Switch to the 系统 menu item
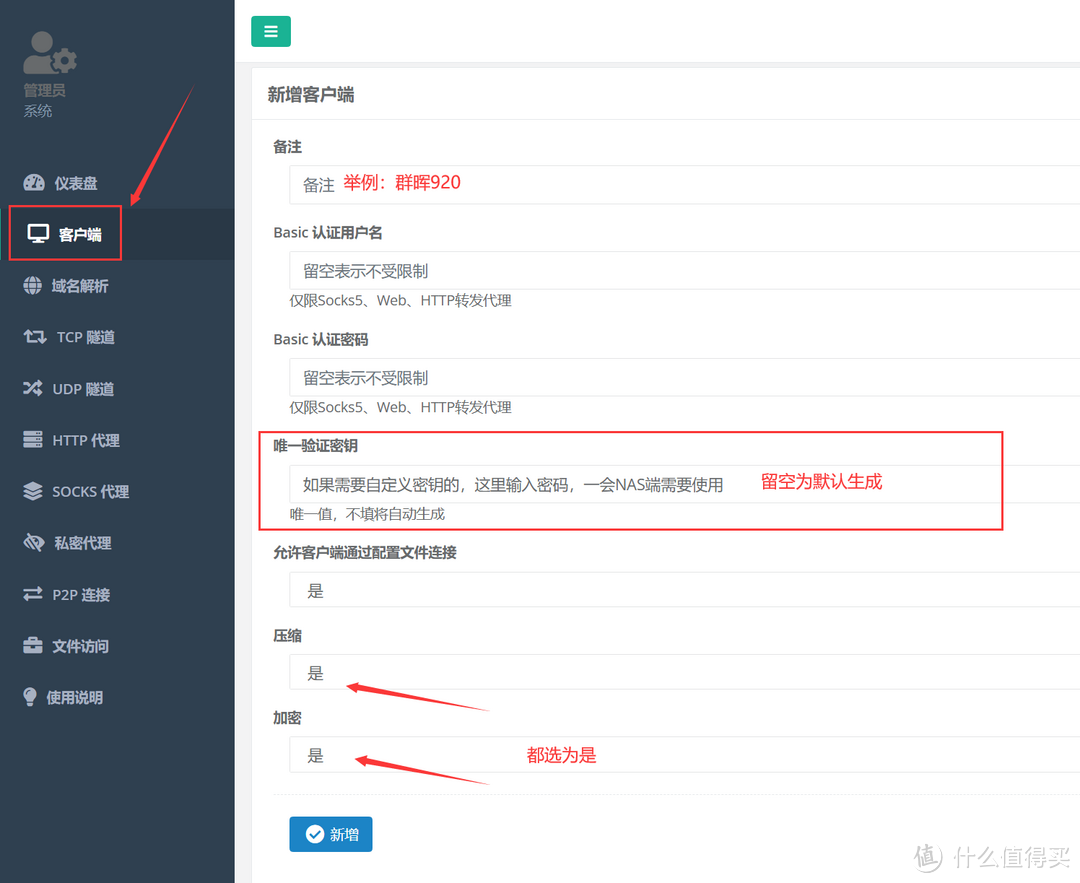Screen dimensions: 1080x883 point(38,111)
